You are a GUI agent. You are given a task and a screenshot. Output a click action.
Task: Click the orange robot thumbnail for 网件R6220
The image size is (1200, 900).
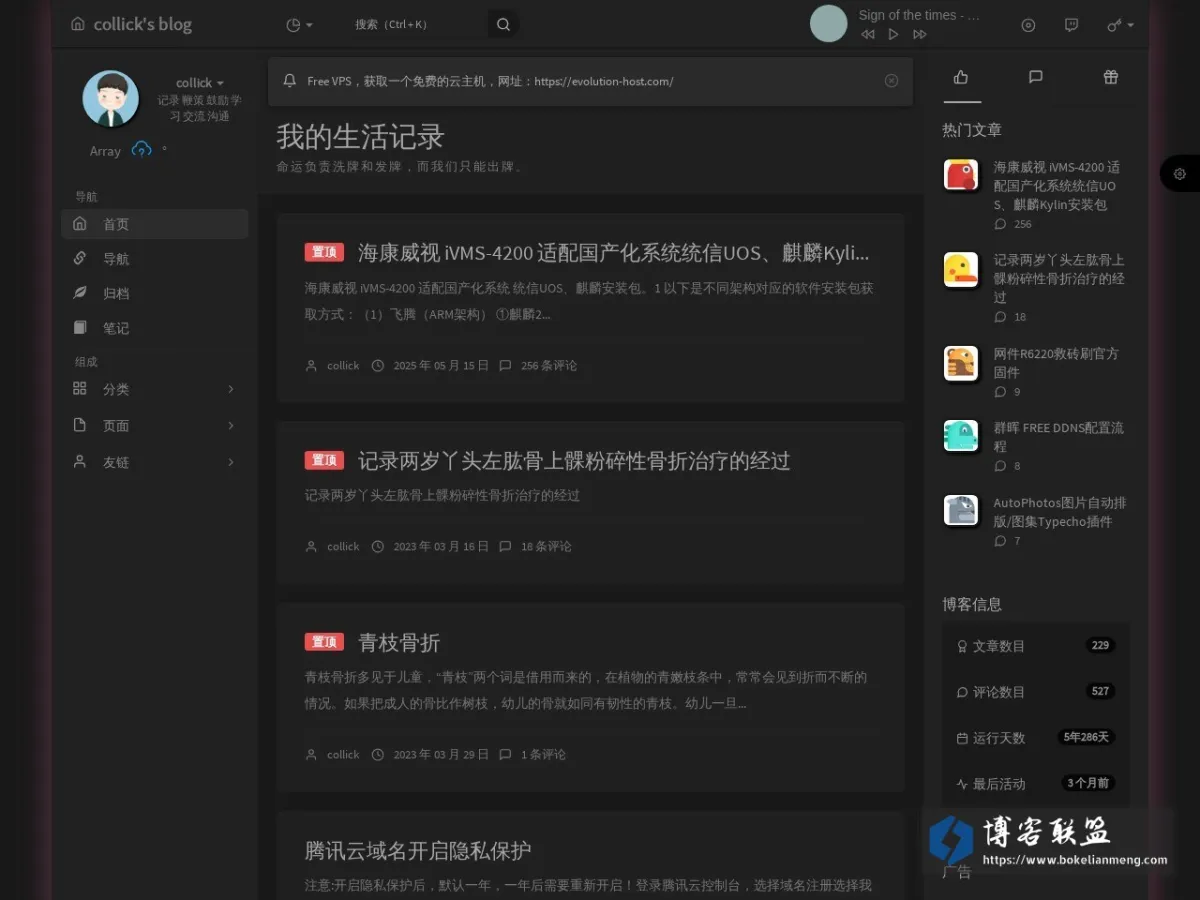click(x=961, y=363)
